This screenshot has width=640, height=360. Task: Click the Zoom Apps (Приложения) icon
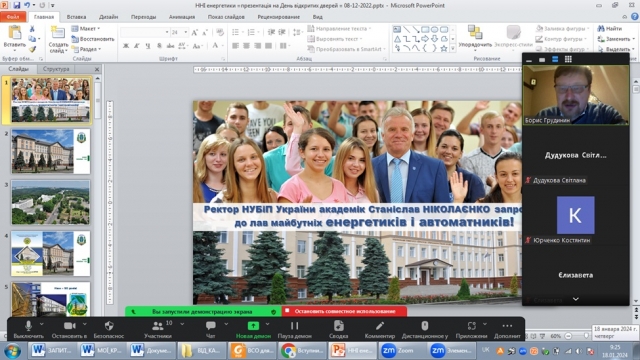point(471,326)
